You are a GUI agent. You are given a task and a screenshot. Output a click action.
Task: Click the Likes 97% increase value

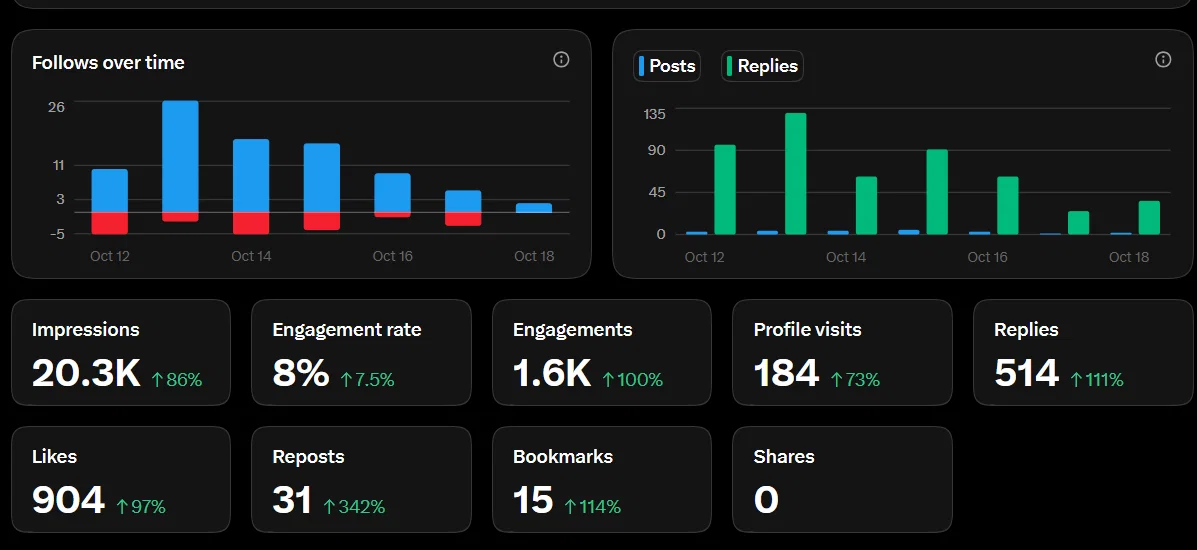pos(140,506)
